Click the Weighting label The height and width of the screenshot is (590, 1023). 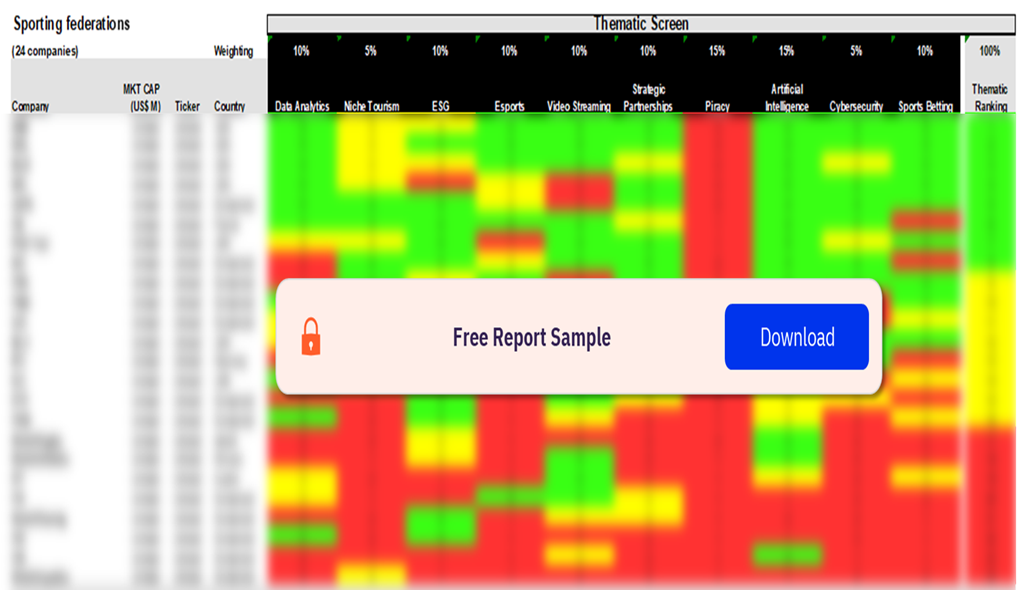[x=234, y=51]
